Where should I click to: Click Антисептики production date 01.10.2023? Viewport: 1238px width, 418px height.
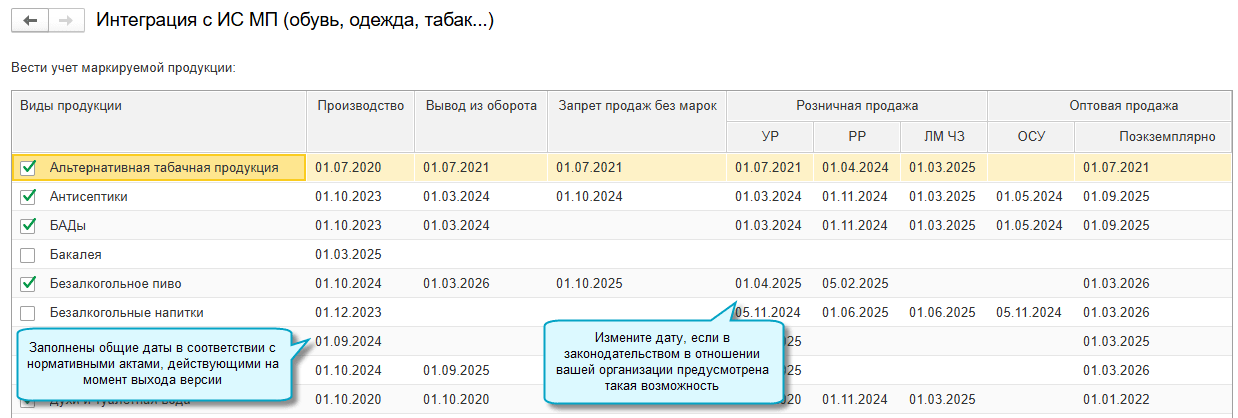click(348, 197)
